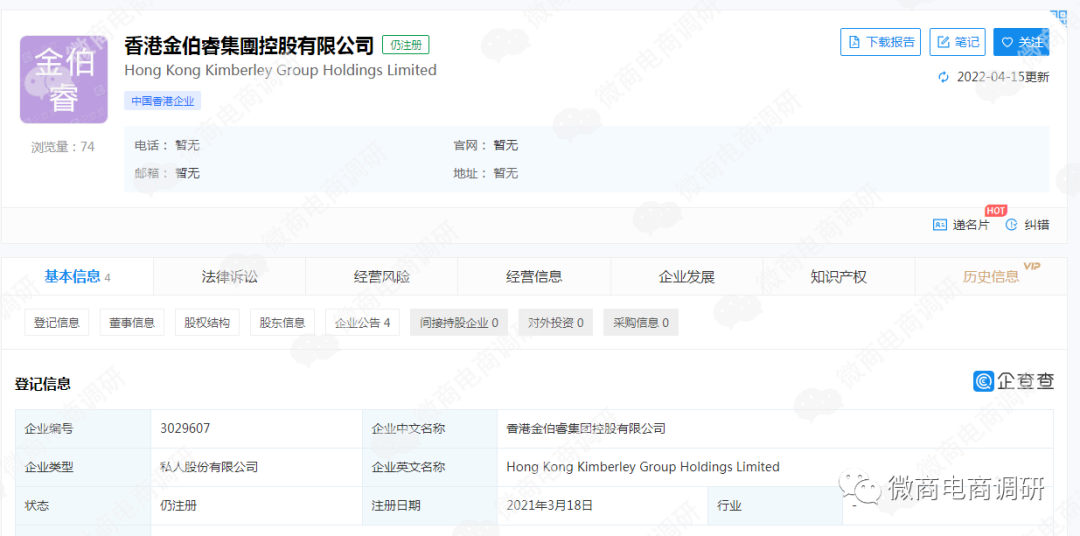Open the 笔记 notes button

pos(957,42)
